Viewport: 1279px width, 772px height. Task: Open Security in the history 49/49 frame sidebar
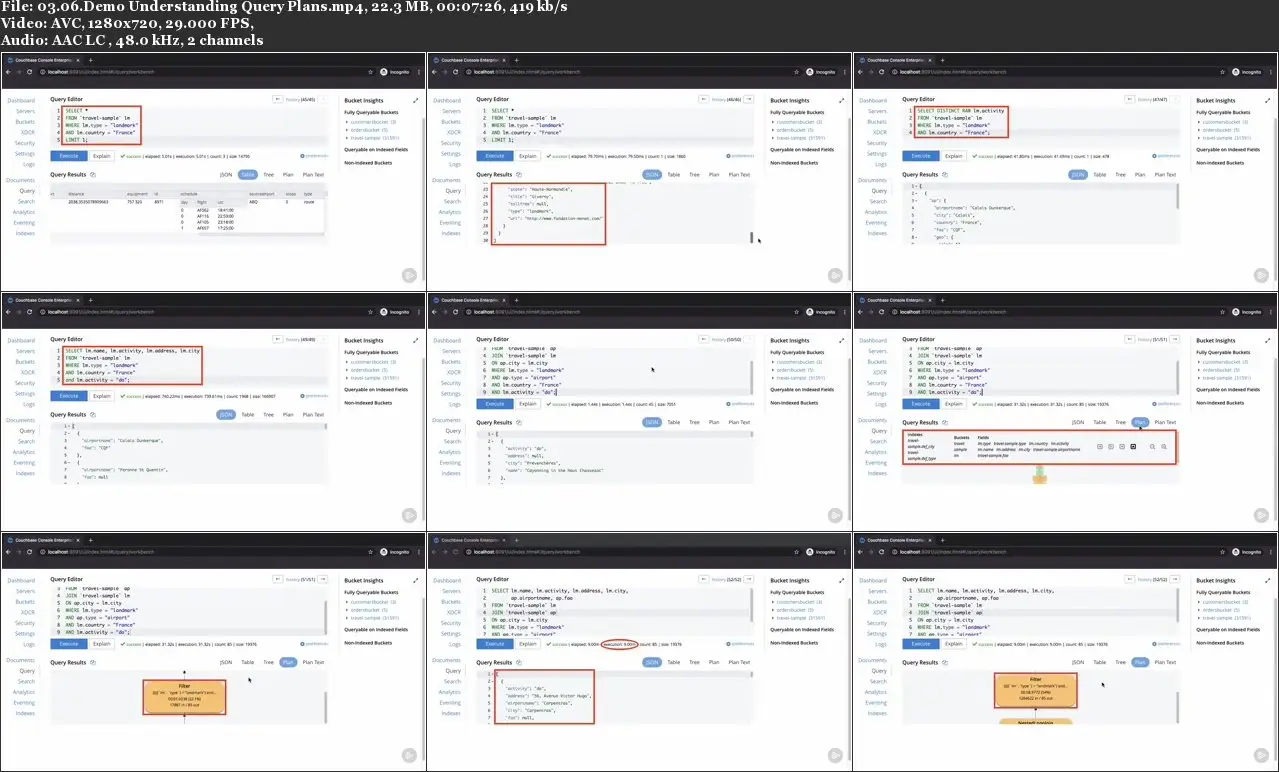[x=25, y=383]
